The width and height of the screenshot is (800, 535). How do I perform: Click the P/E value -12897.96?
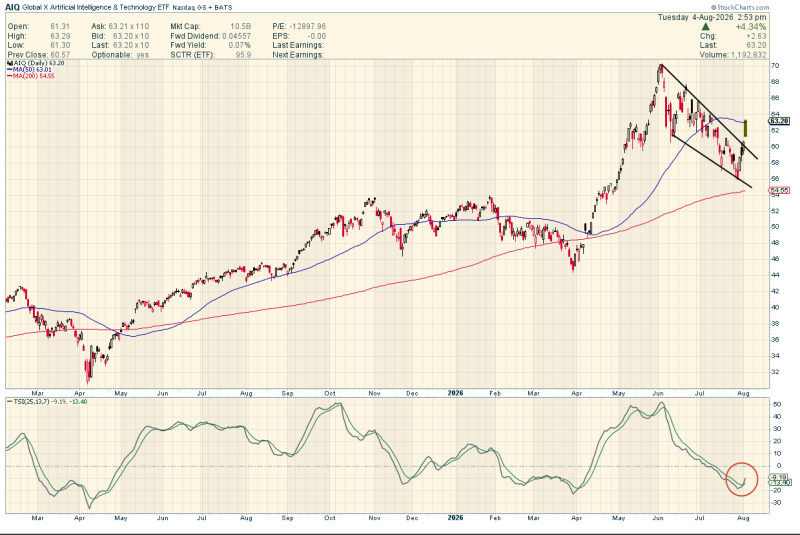[x=308, y=27]
